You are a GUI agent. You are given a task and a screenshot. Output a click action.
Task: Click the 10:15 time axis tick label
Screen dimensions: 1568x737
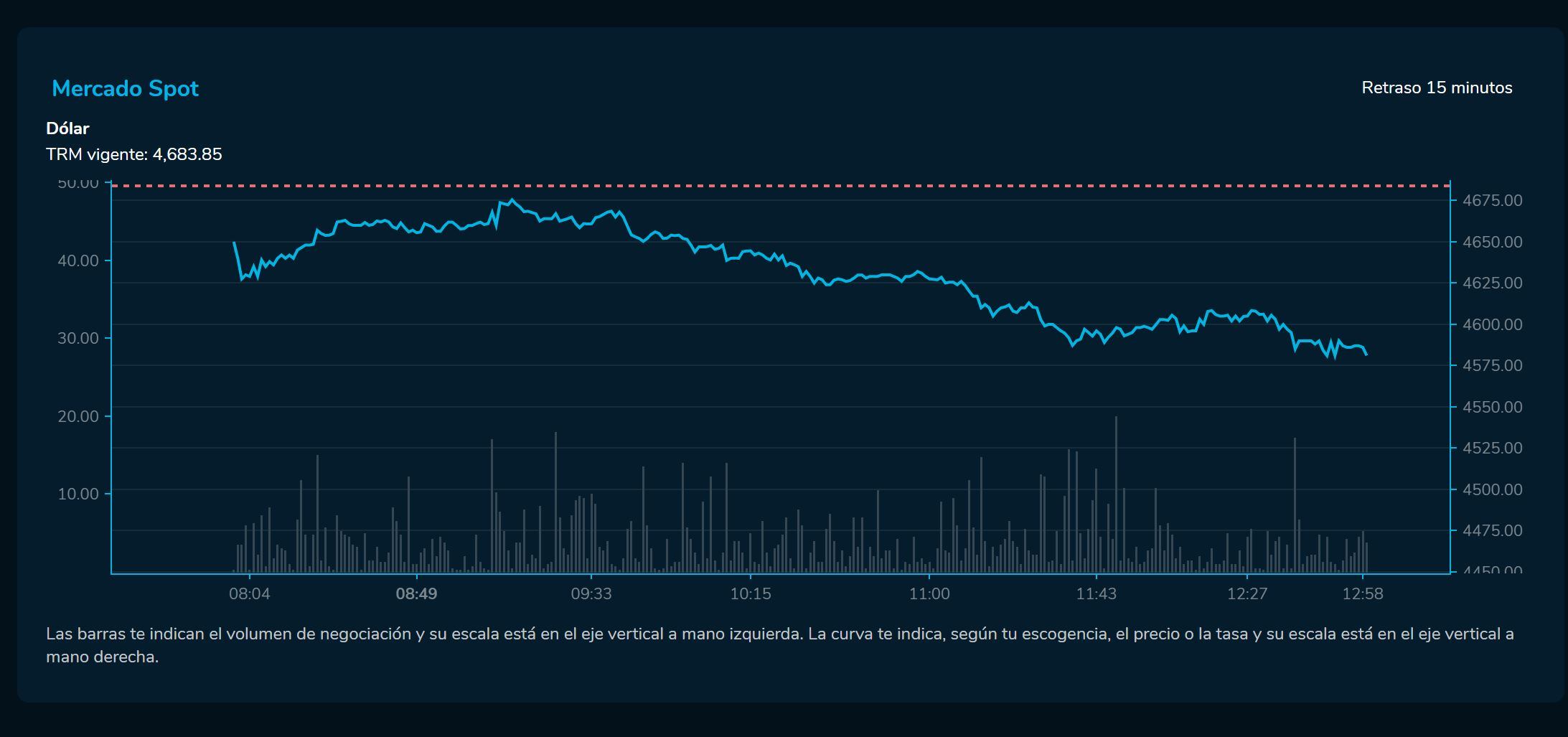(x=751, y=594)
